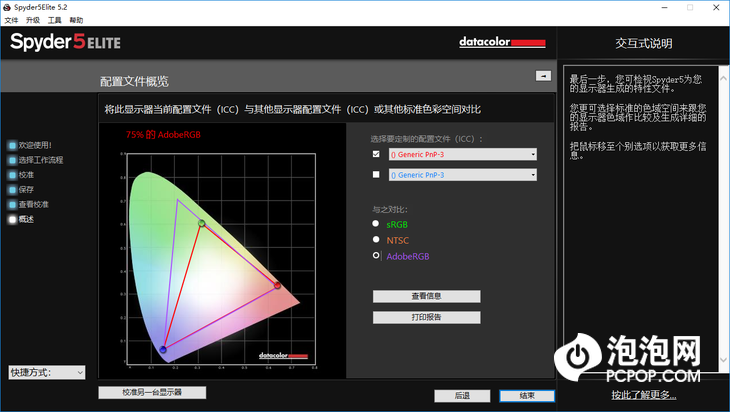The image size is (730, 412).
Task: Click the 75% 的 AdobeRGB gamut label
Action: pyautogui.click(x=163, y=135)
